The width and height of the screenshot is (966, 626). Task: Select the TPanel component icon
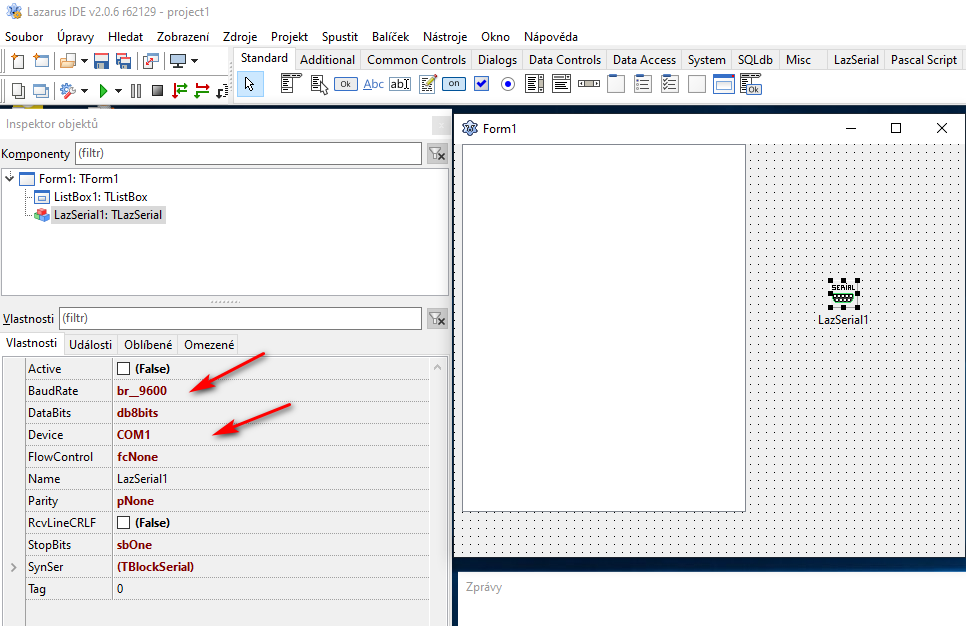697,84
